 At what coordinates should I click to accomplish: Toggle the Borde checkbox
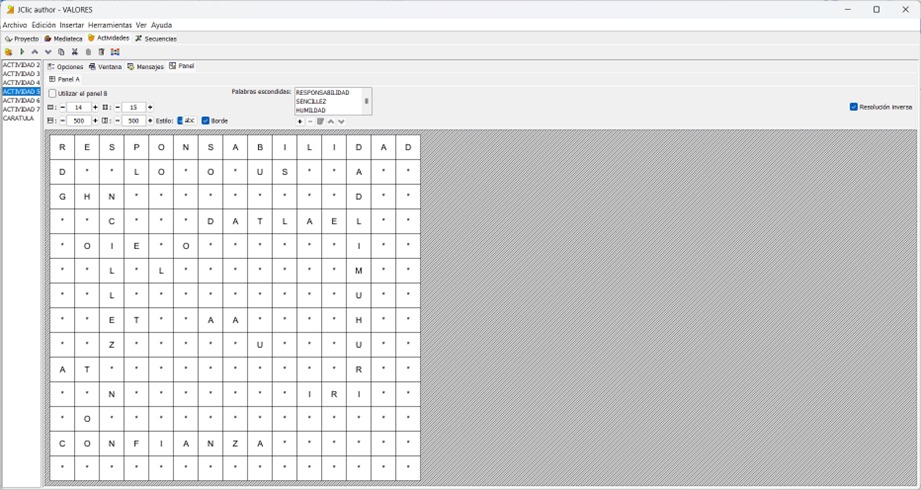(206, 121)
